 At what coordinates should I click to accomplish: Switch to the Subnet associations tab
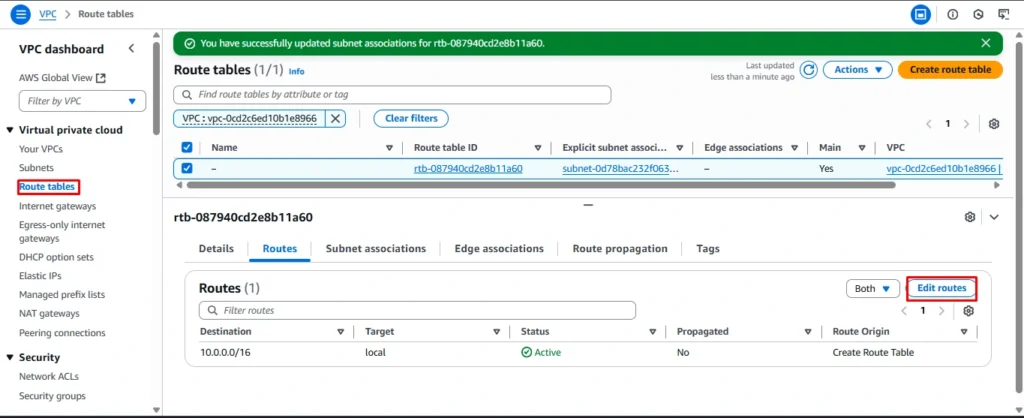coord(376,249)
